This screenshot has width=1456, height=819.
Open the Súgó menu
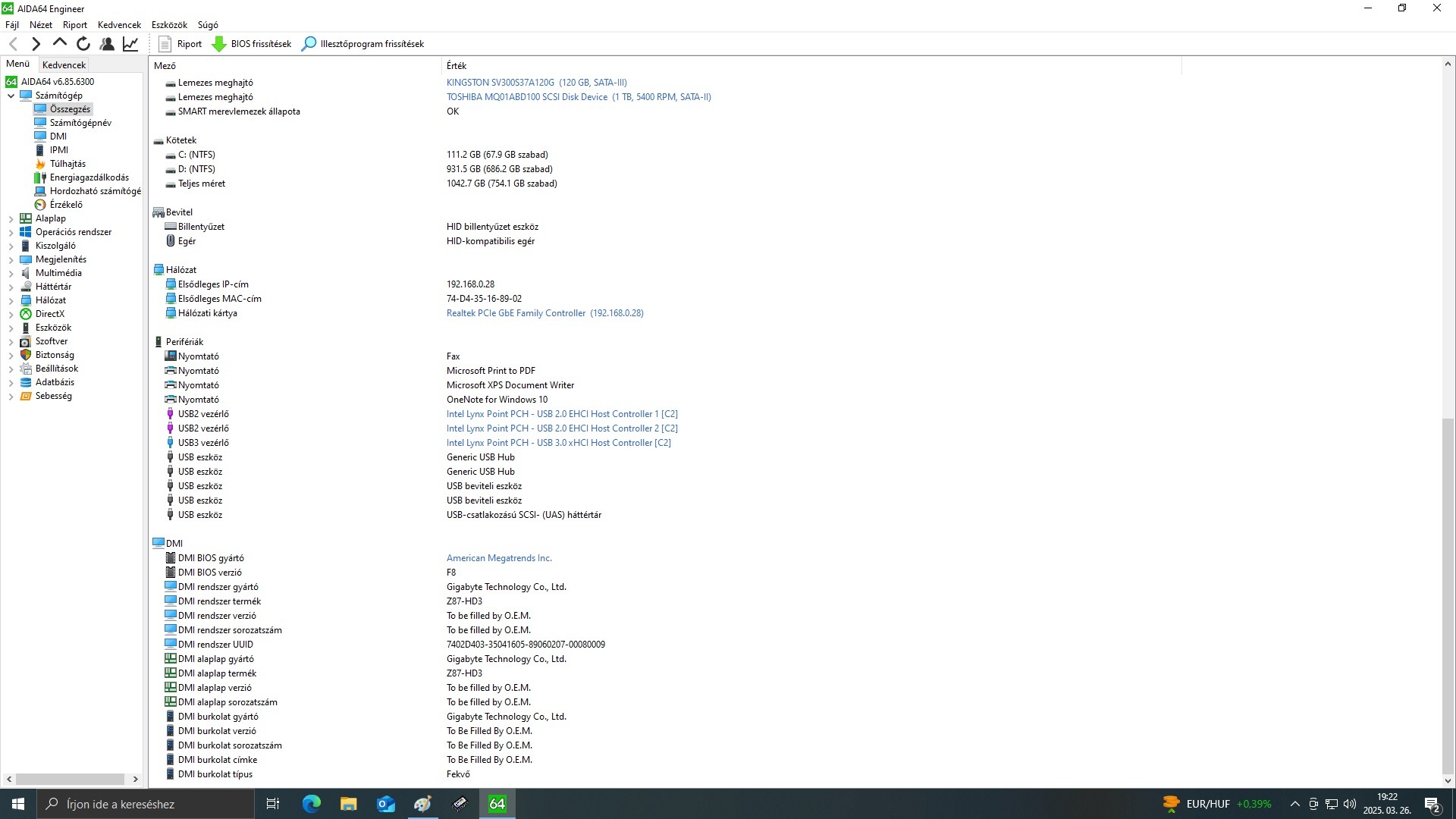(x=208, y=25)
